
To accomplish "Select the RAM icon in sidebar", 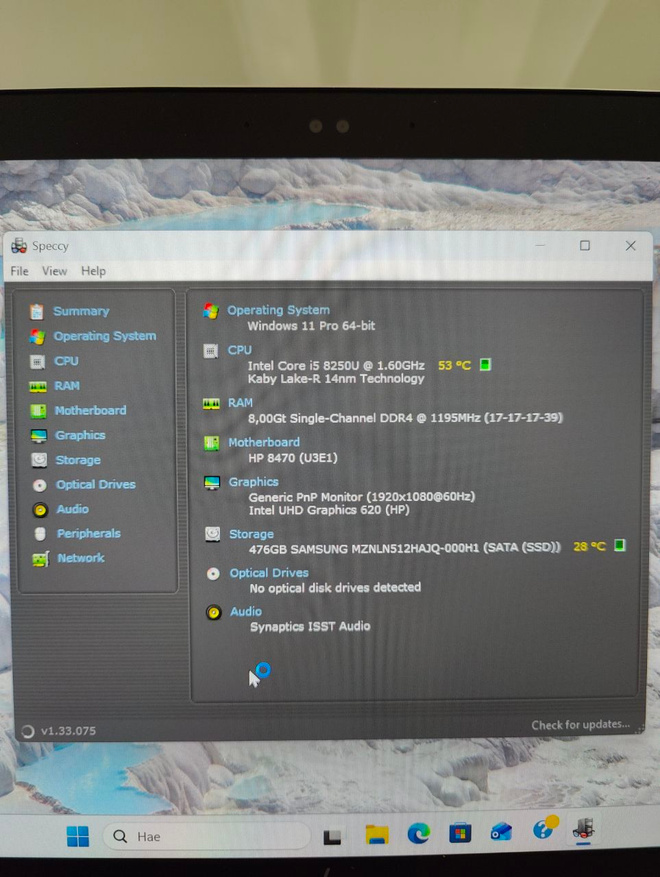I will (x=37, y=386).
